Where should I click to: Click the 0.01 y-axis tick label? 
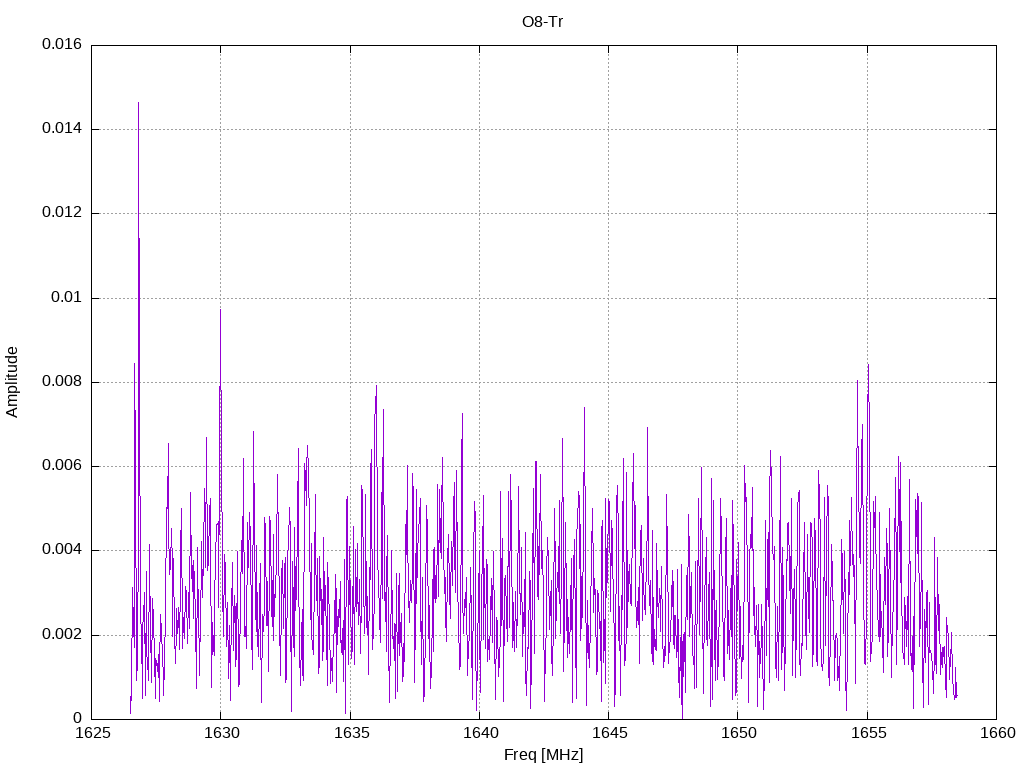pos(66,298)
